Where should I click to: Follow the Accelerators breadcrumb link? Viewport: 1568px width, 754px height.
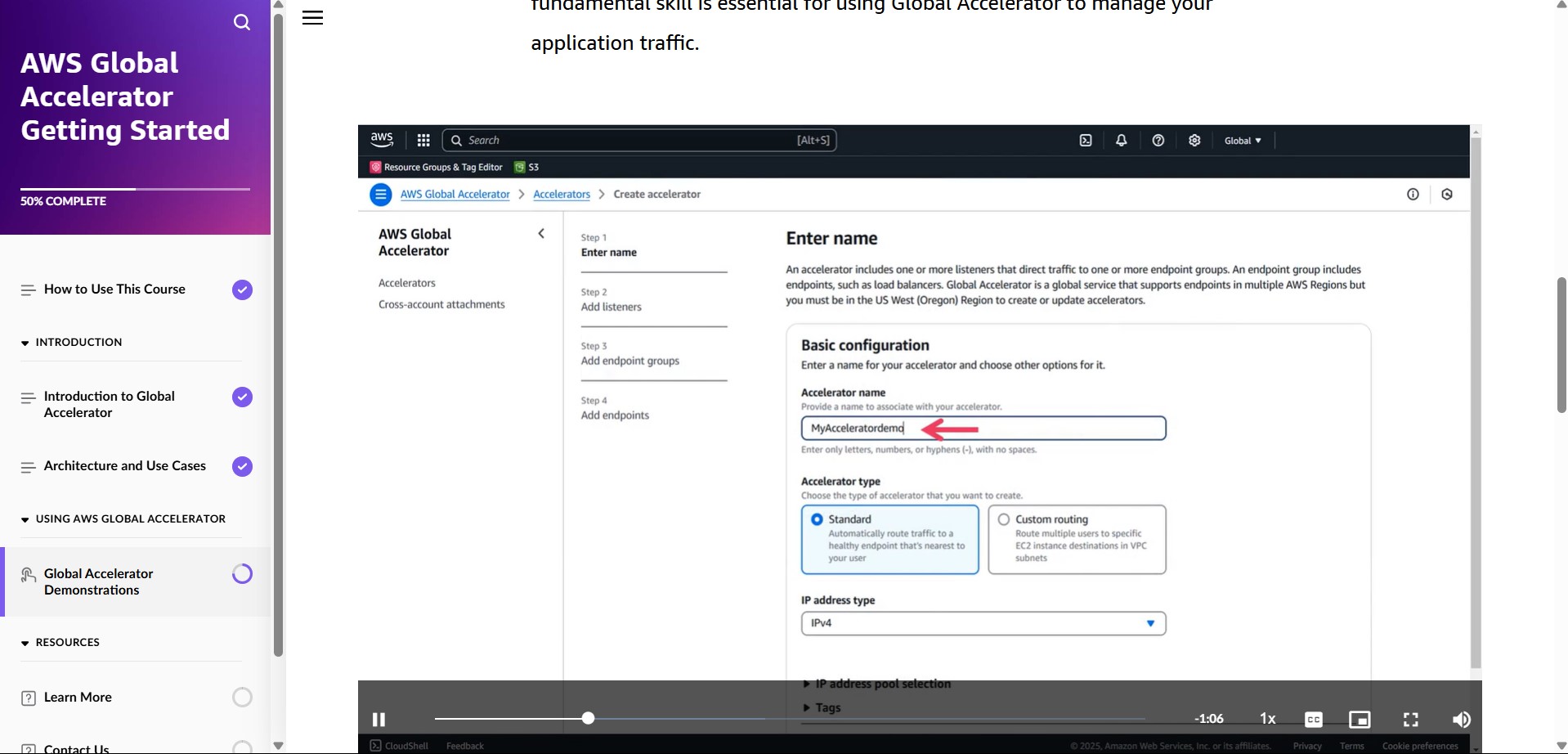pyautogui.click(x=562, y=195)
